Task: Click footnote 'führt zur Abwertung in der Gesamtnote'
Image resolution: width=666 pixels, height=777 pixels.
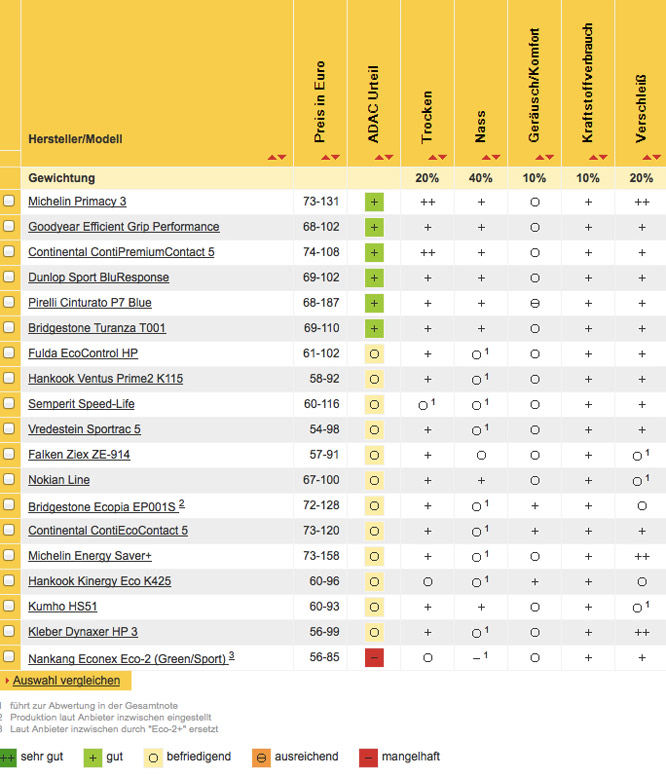Action: click(x=94, y=705)
